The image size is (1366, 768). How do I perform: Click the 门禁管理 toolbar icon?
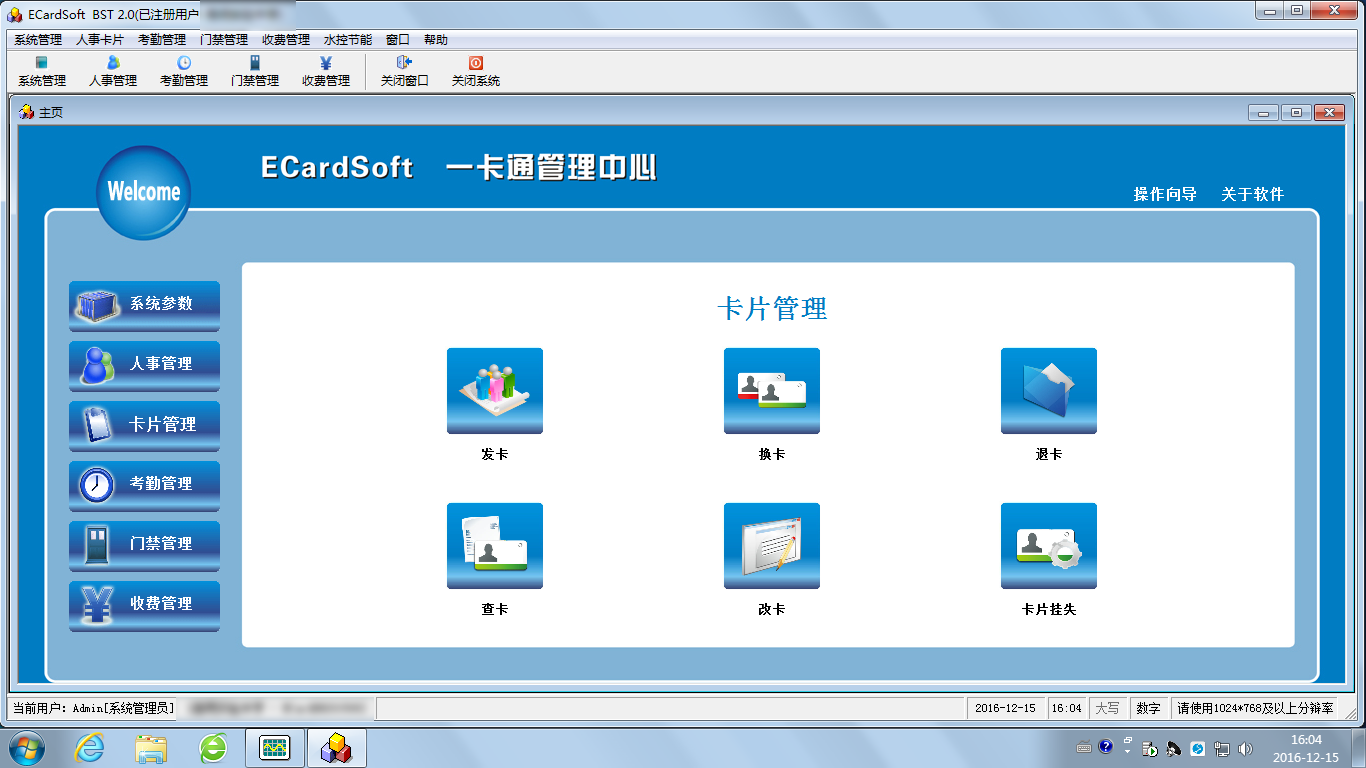[255, 72]
